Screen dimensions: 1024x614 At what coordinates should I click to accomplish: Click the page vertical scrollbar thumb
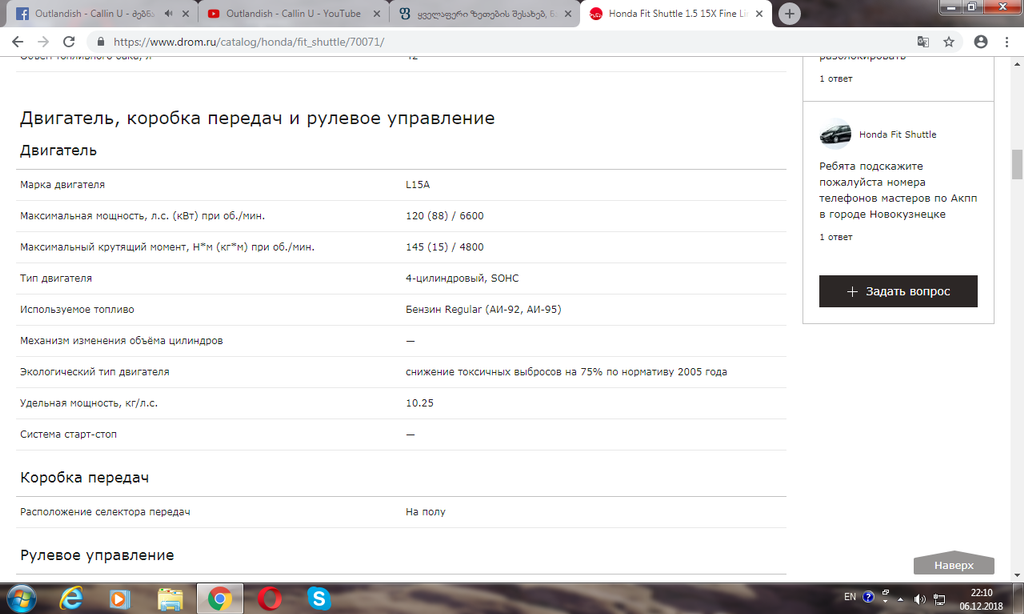(1017, 164)
